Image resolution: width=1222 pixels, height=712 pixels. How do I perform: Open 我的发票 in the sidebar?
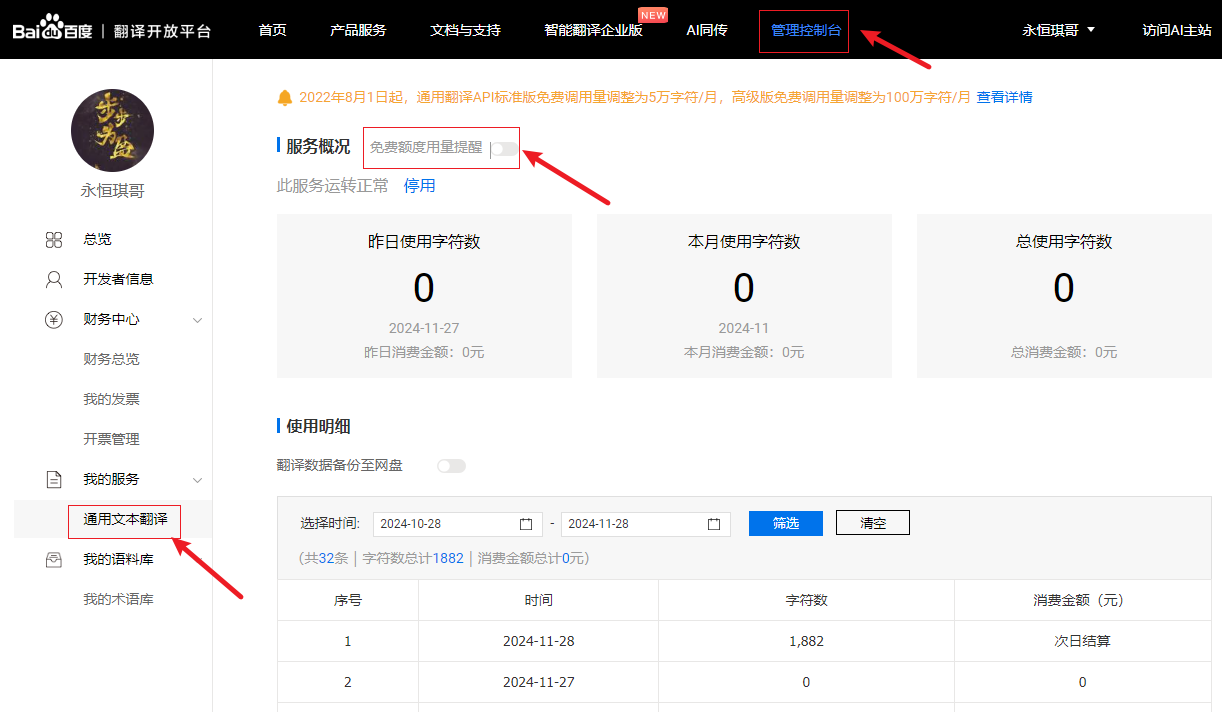(111, 399)
